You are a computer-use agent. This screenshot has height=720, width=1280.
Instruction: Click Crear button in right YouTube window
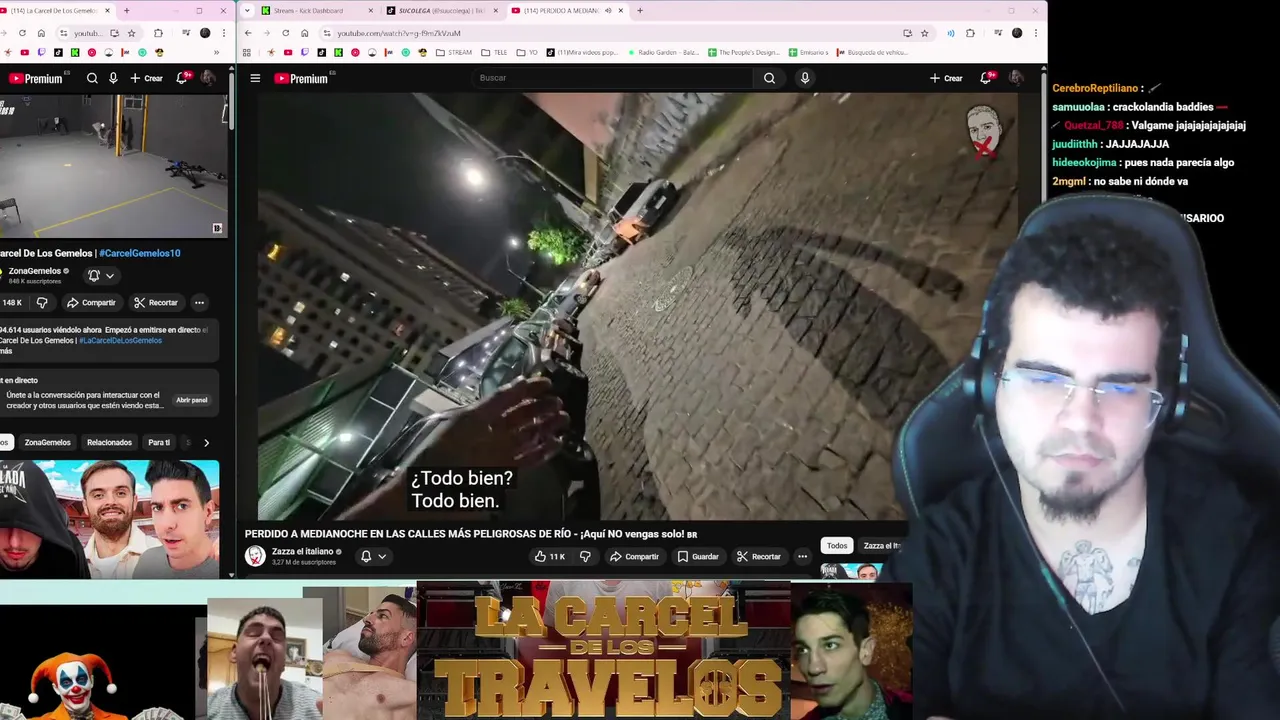click(x=946, y=78)
